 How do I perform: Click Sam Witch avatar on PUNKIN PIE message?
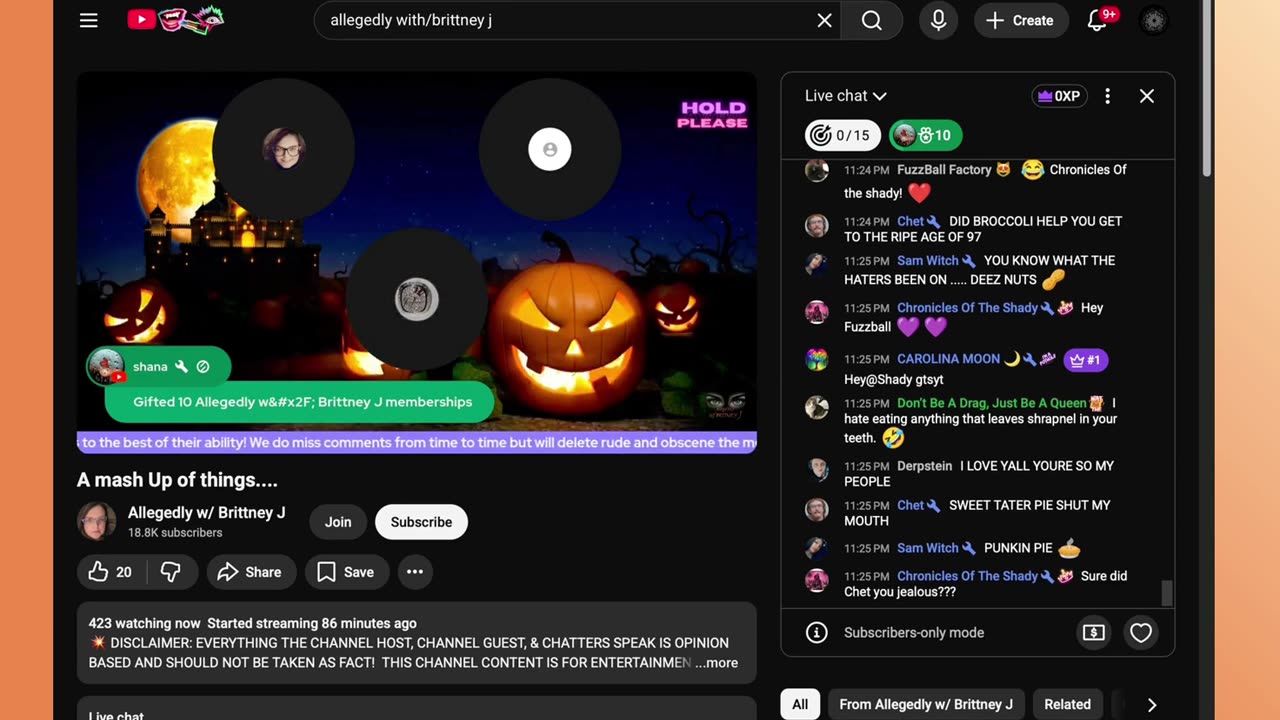pos(817,548)
